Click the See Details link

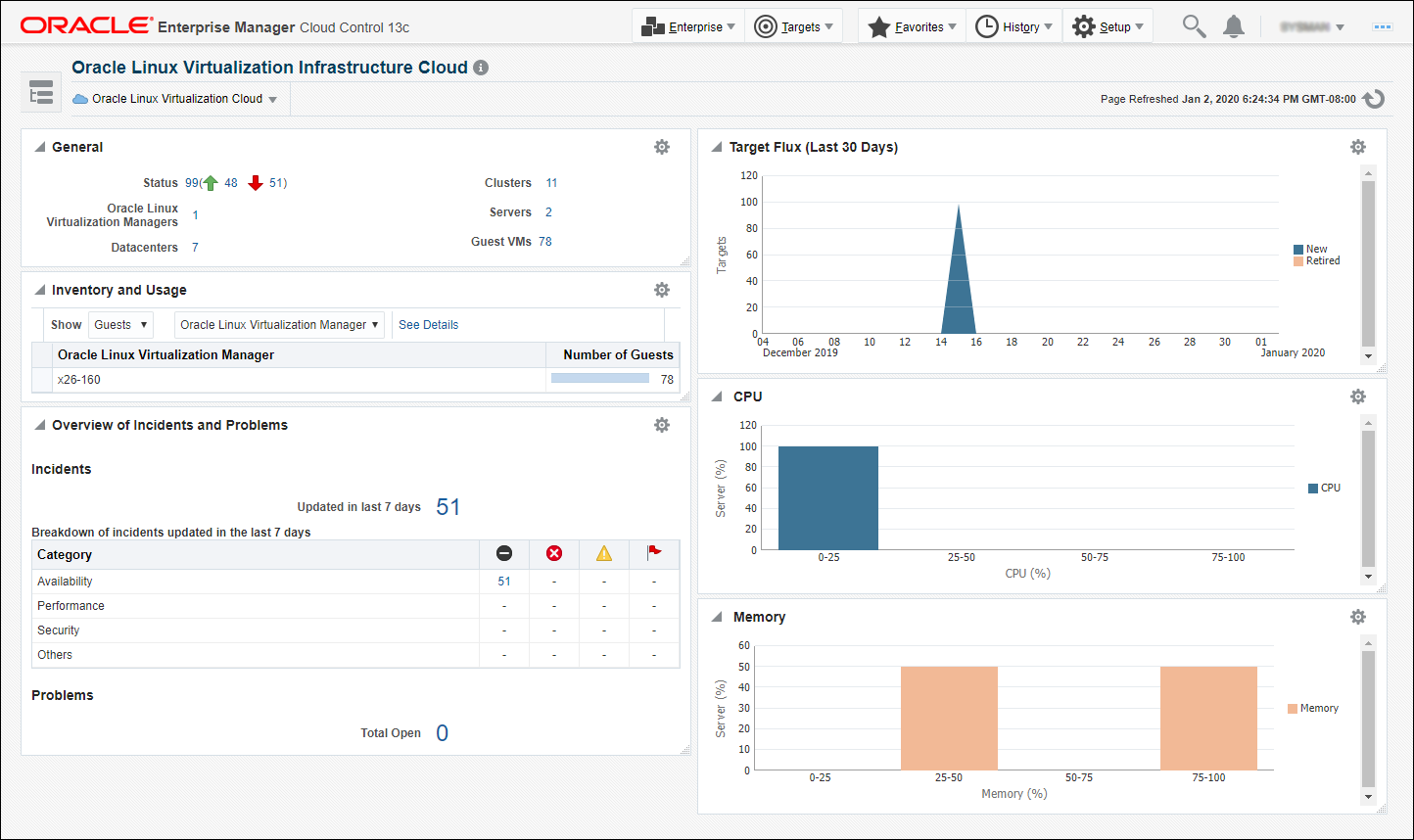(428, 324)
